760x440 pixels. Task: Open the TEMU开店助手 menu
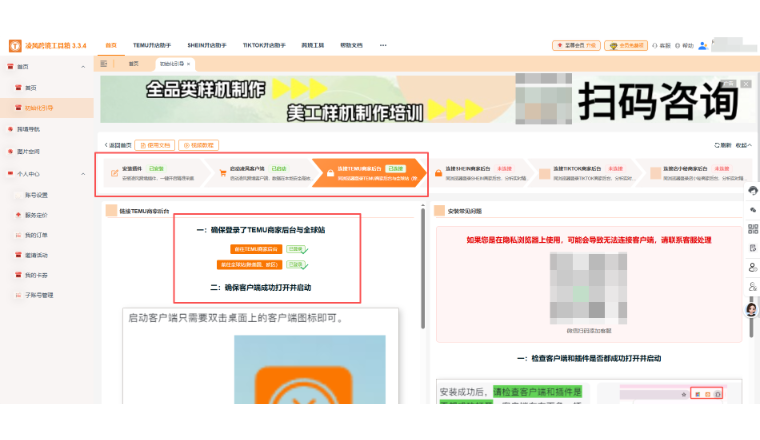click(x=152, y=45)
